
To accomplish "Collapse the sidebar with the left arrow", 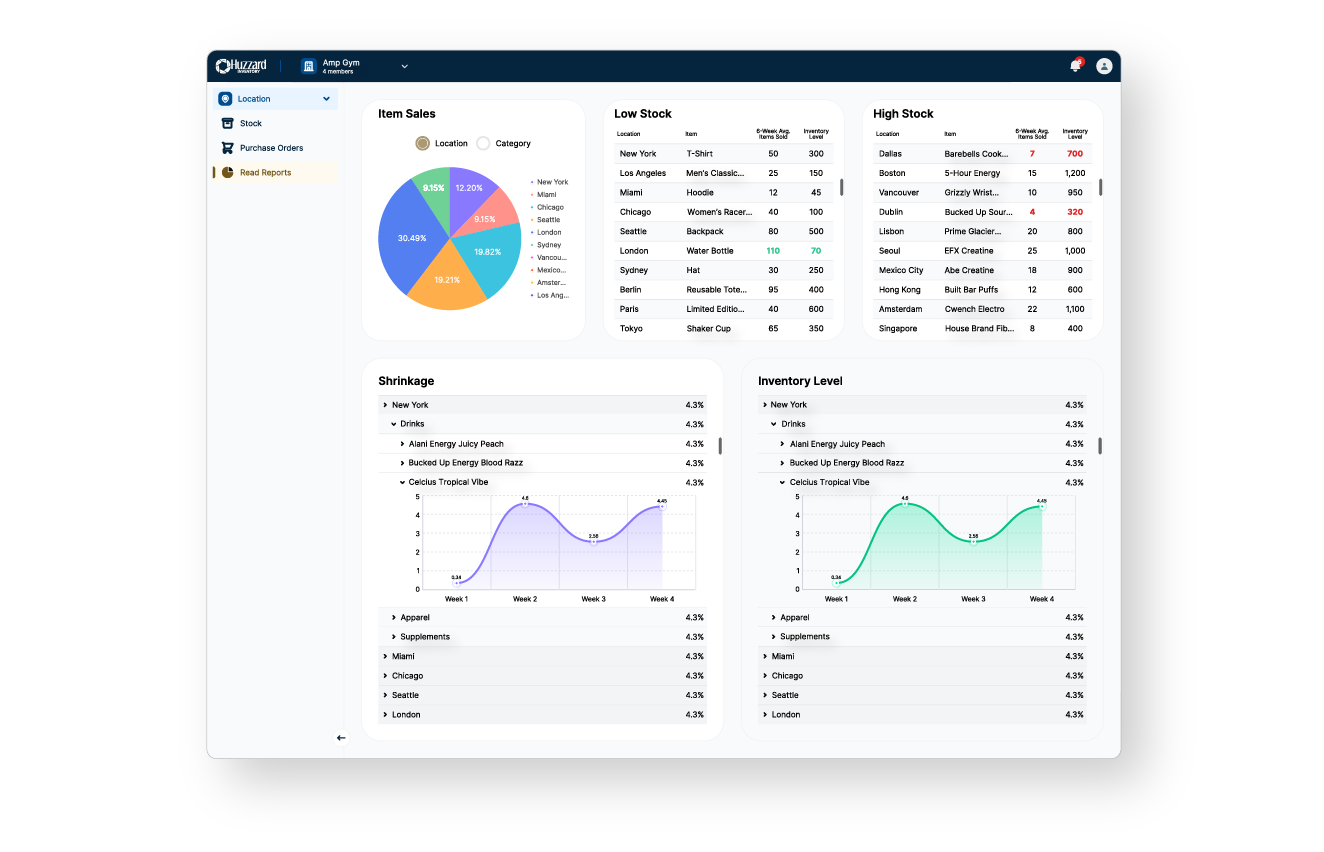I will (x=341, y=738).
